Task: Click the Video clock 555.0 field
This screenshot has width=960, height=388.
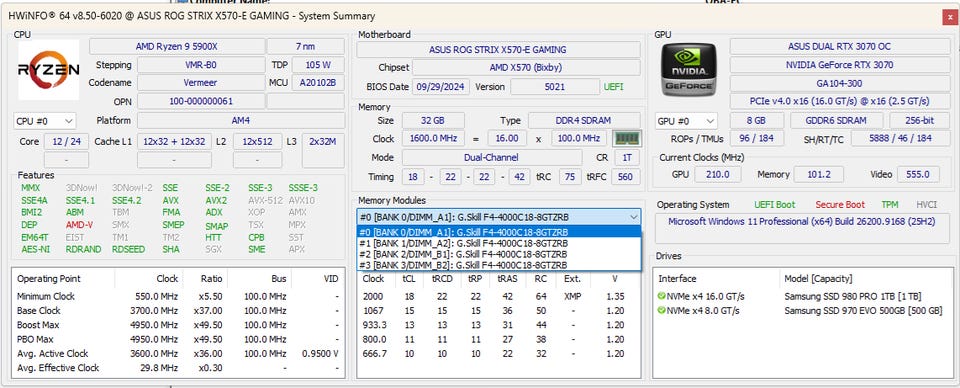Action: [x=918, y=174]
